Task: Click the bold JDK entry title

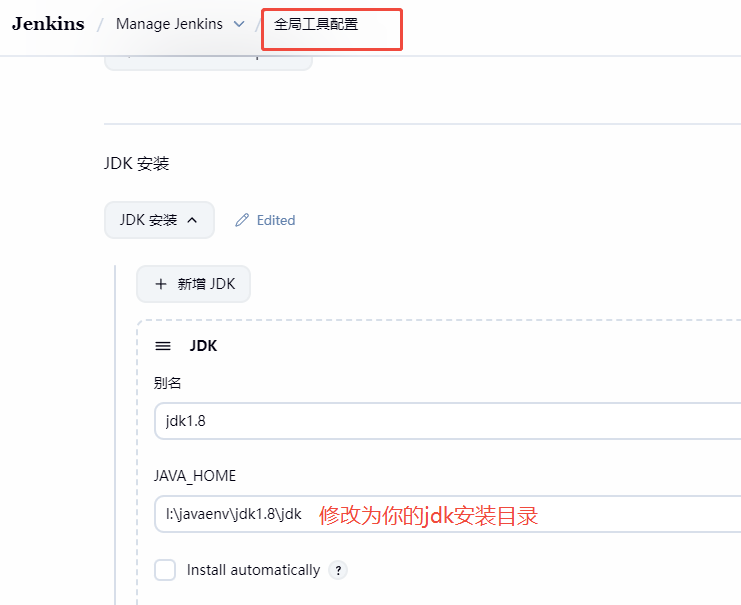Action: tap(203, 346)
